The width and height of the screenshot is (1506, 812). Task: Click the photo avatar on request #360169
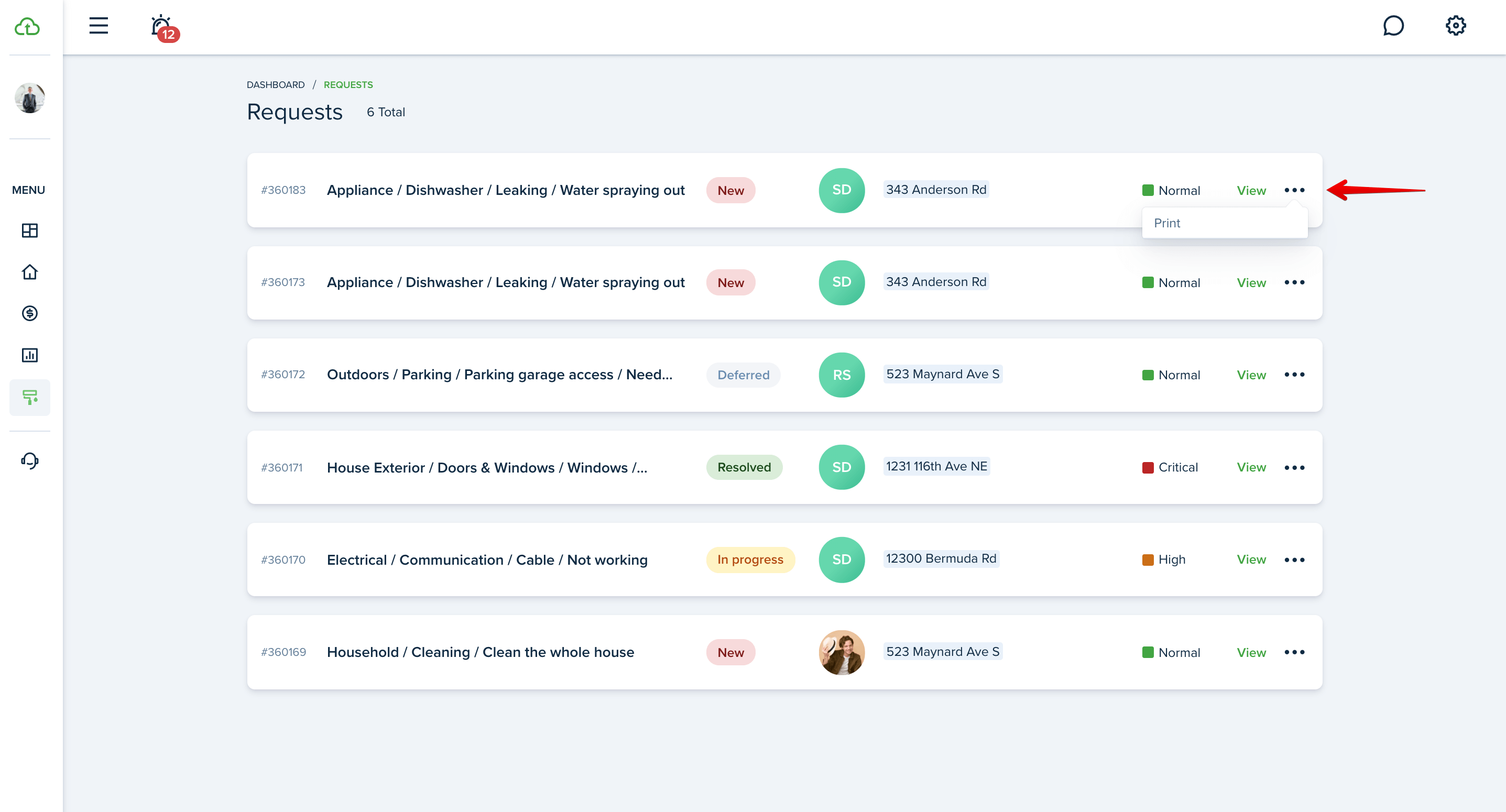point(841,652)
